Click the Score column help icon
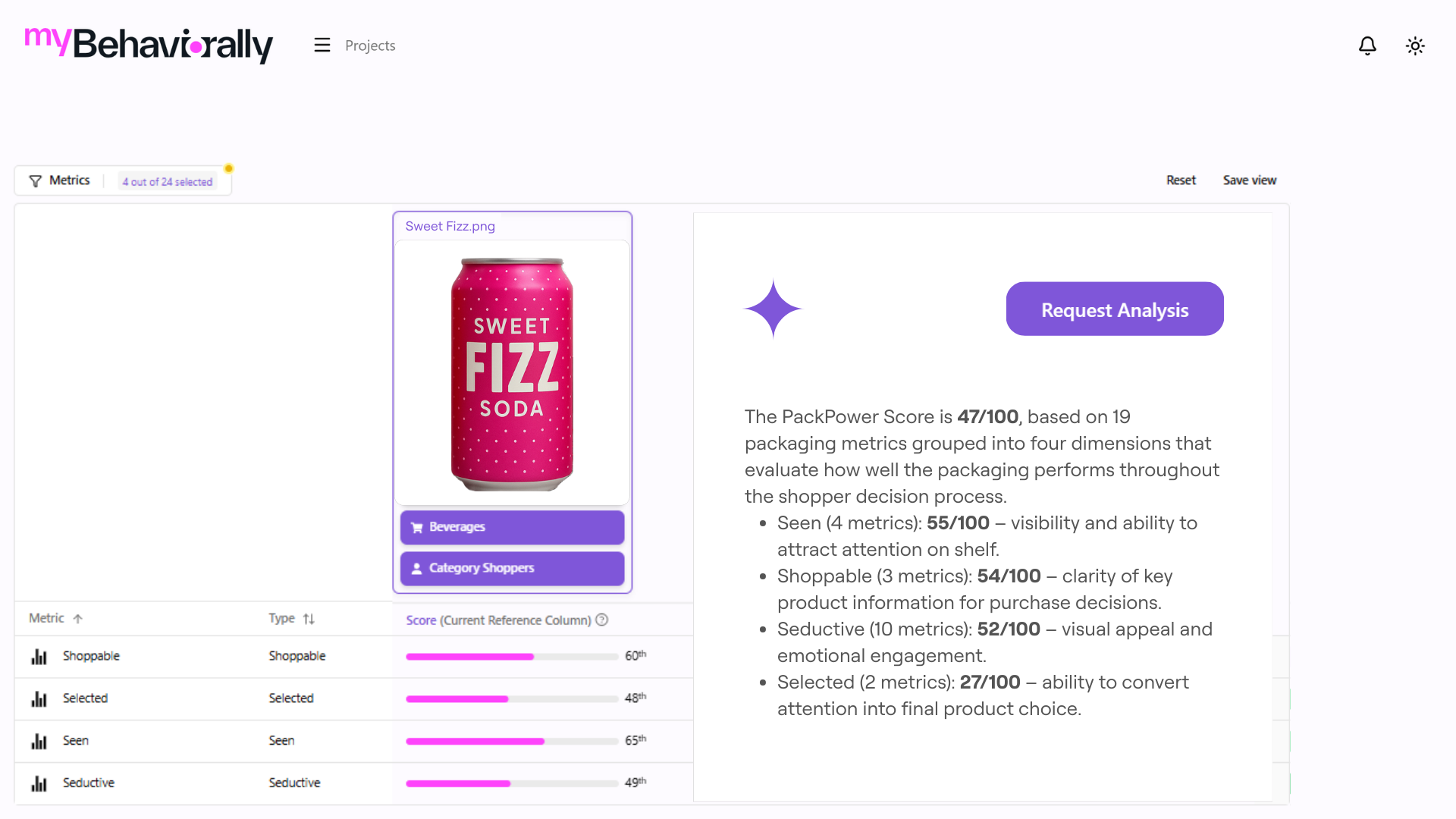The image size is (1456, 819). [x=602, y=620]
